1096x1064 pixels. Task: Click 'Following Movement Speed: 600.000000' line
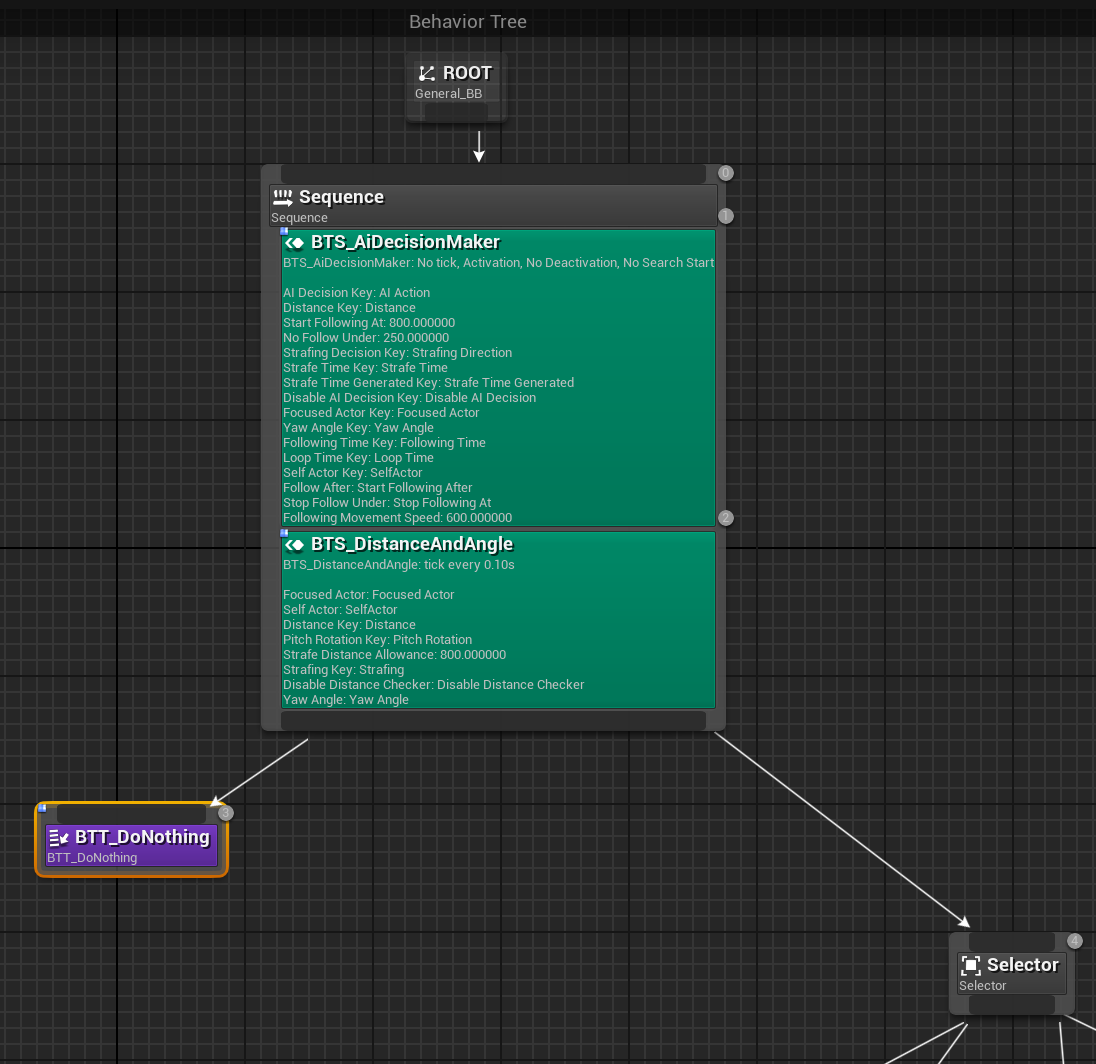(398, 518)
